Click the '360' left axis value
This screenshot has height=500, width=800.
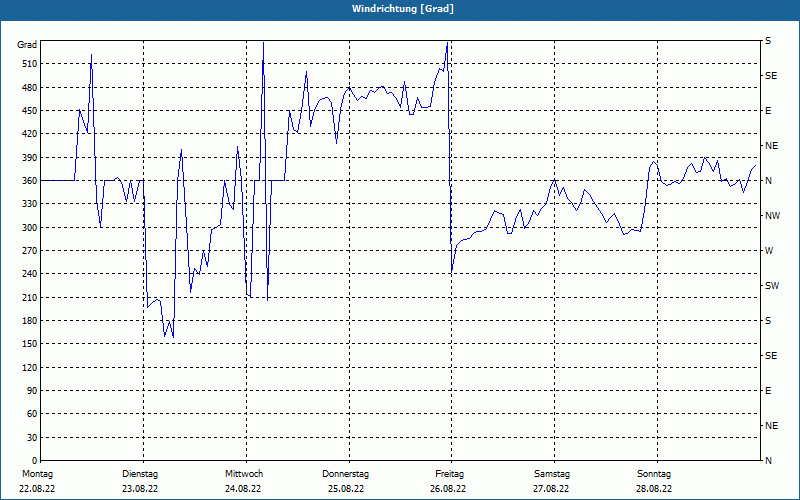point(30,181)
